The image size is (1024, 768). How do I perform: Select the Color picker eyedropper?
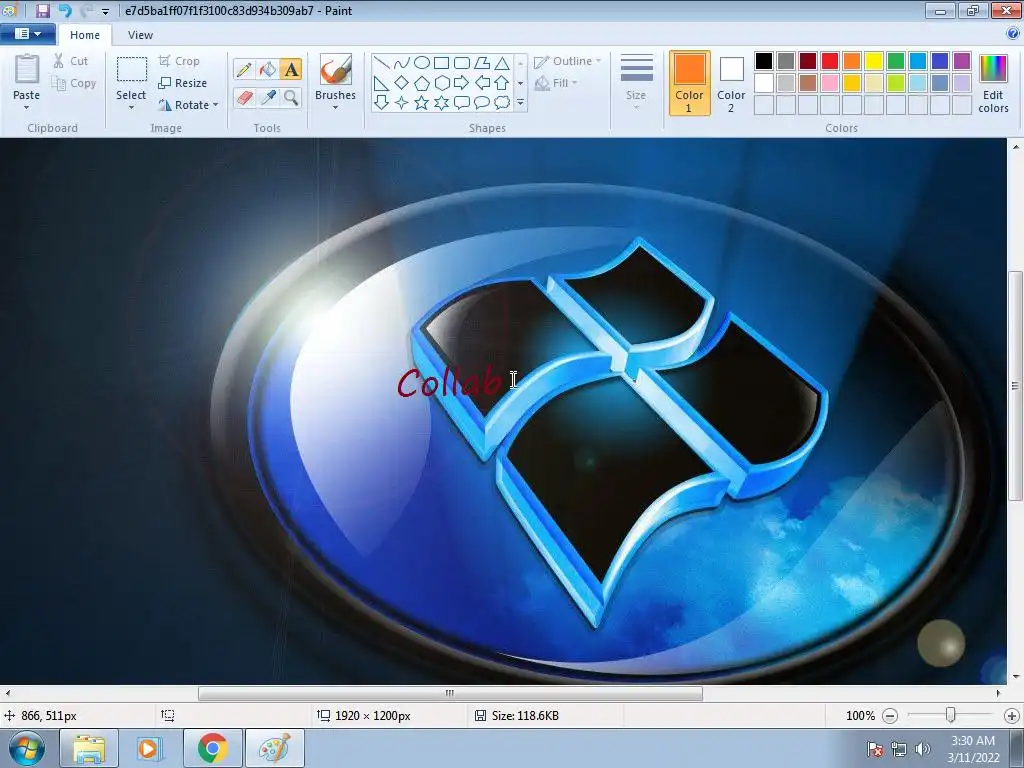pyautogui.click(x=267, y=98)
